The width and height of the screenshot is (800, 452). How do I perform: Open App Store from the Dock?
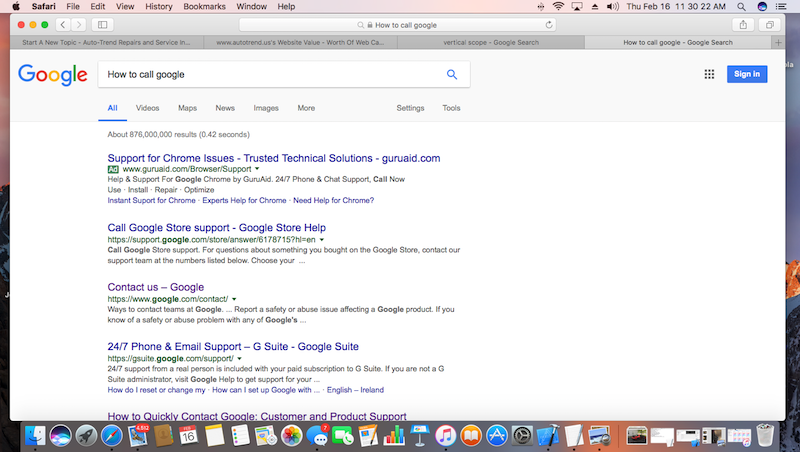496,436
